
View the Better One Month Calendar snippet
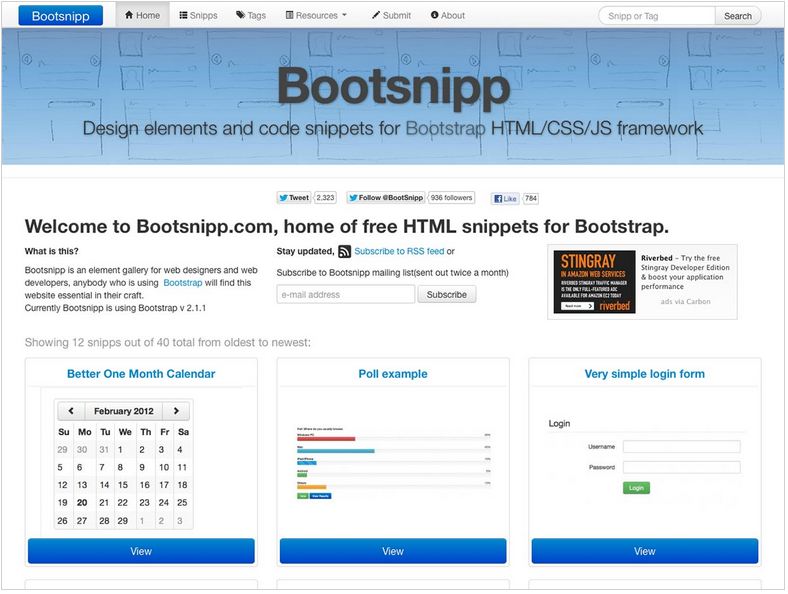coord(141,551)
